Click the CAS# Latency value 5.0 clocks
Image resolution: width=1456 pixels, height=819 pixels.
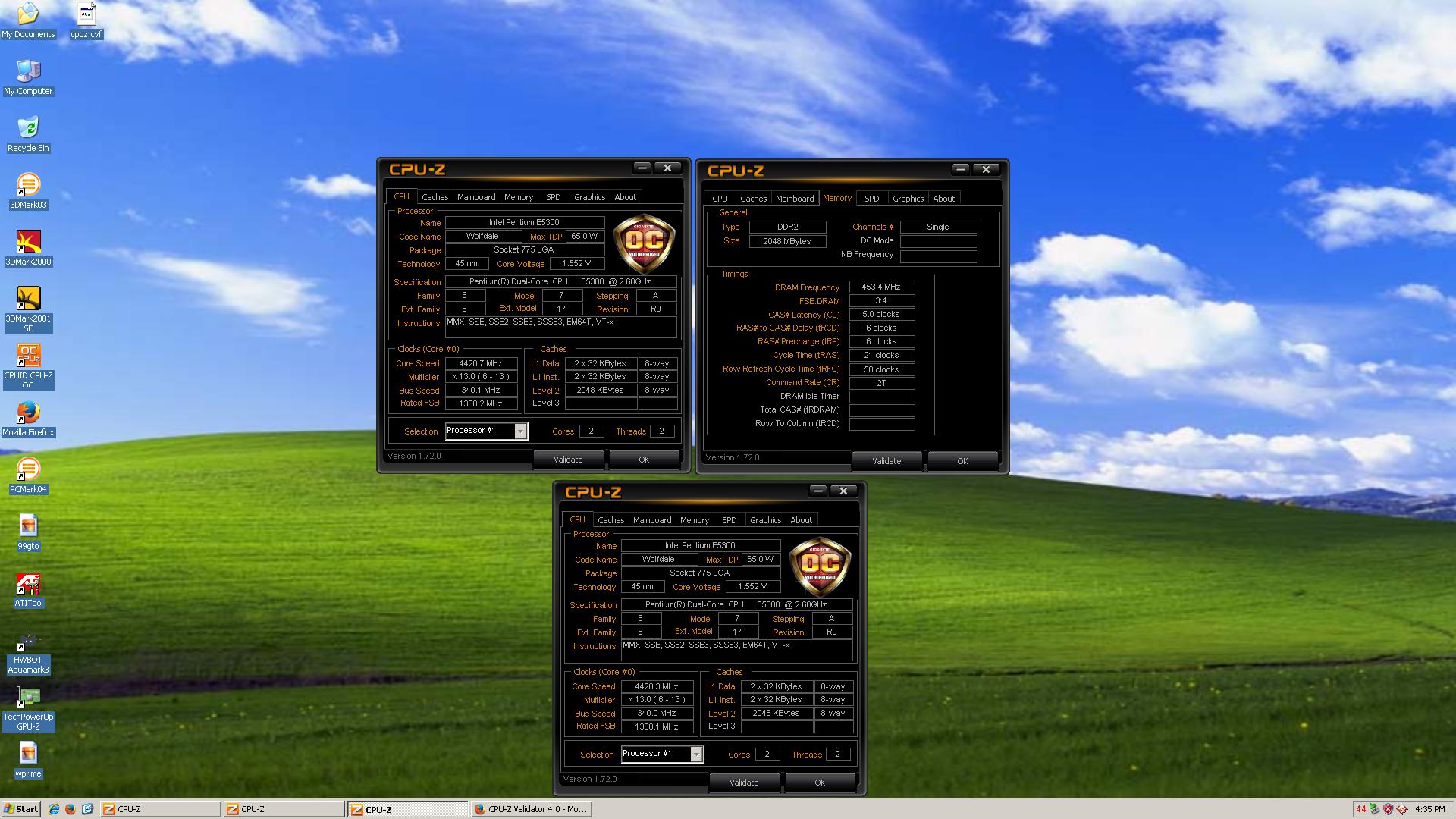coord(882,315)
